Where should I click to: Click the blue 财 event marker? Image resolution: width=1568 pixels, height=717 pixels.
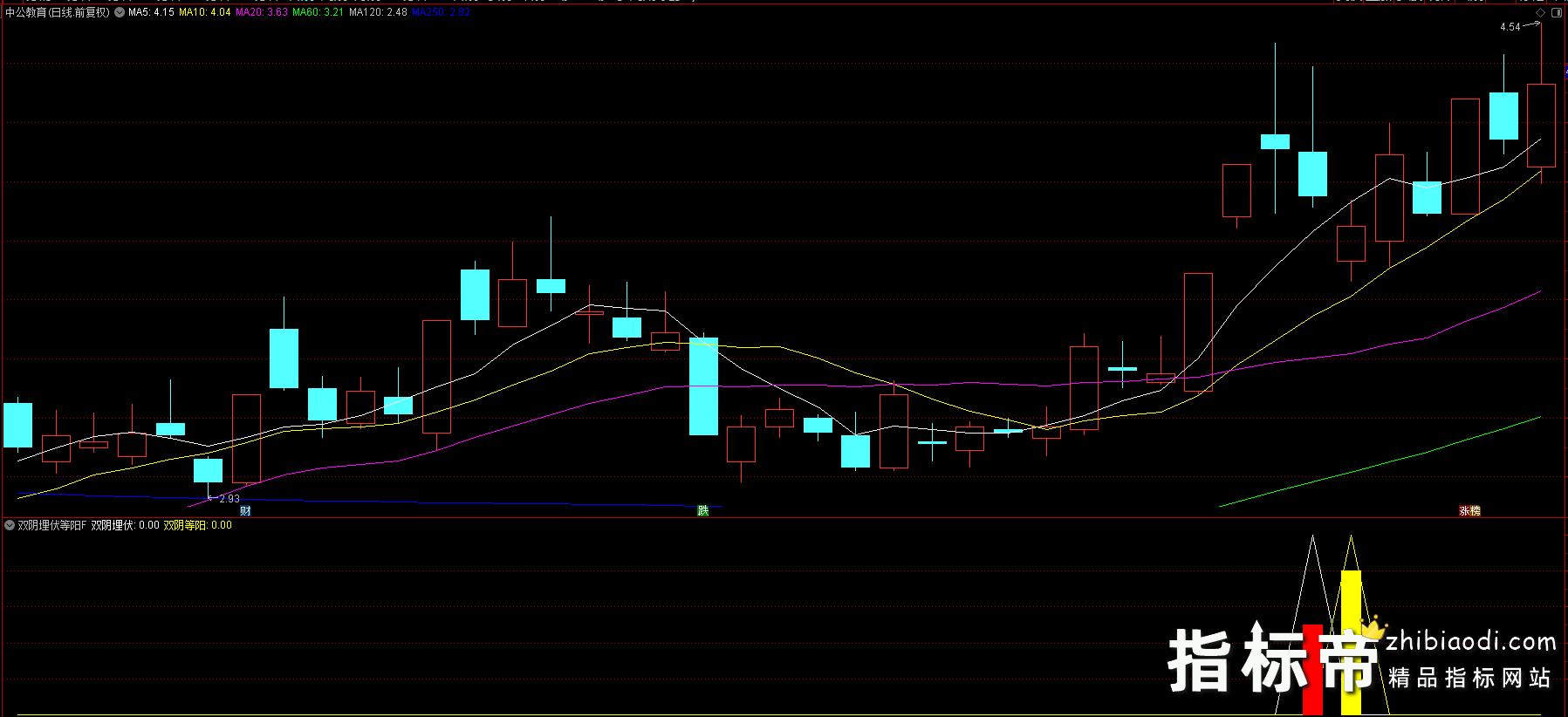pyautogui.click(x=245, y=511)
